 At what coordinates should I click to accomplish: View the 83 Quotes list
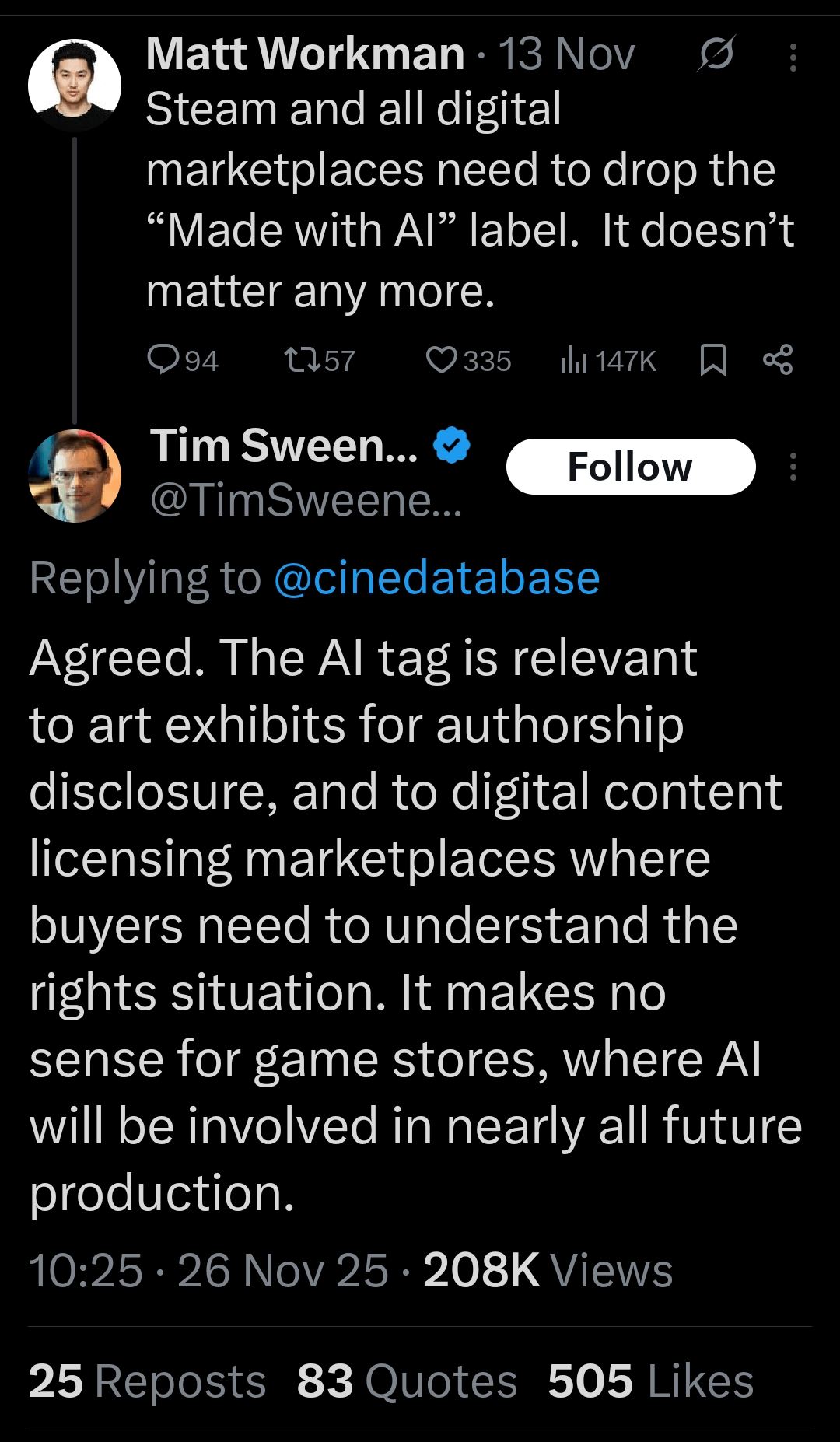pos(407,1381)
